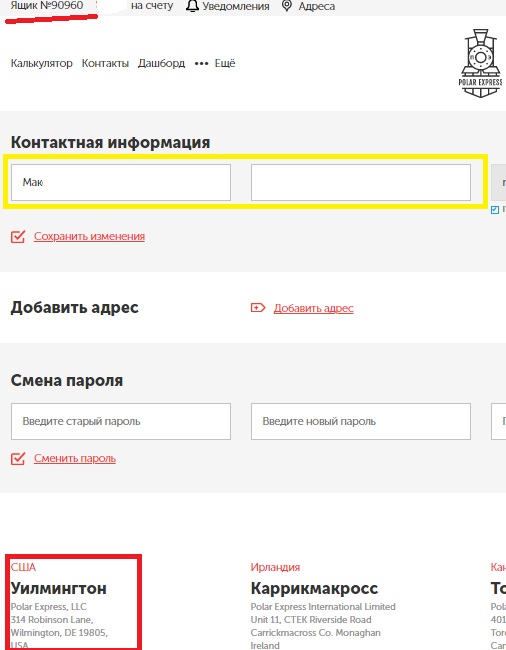Open the Дашборд menu item
The width and height of the screenshot is (506, 650).
[161, 63]
